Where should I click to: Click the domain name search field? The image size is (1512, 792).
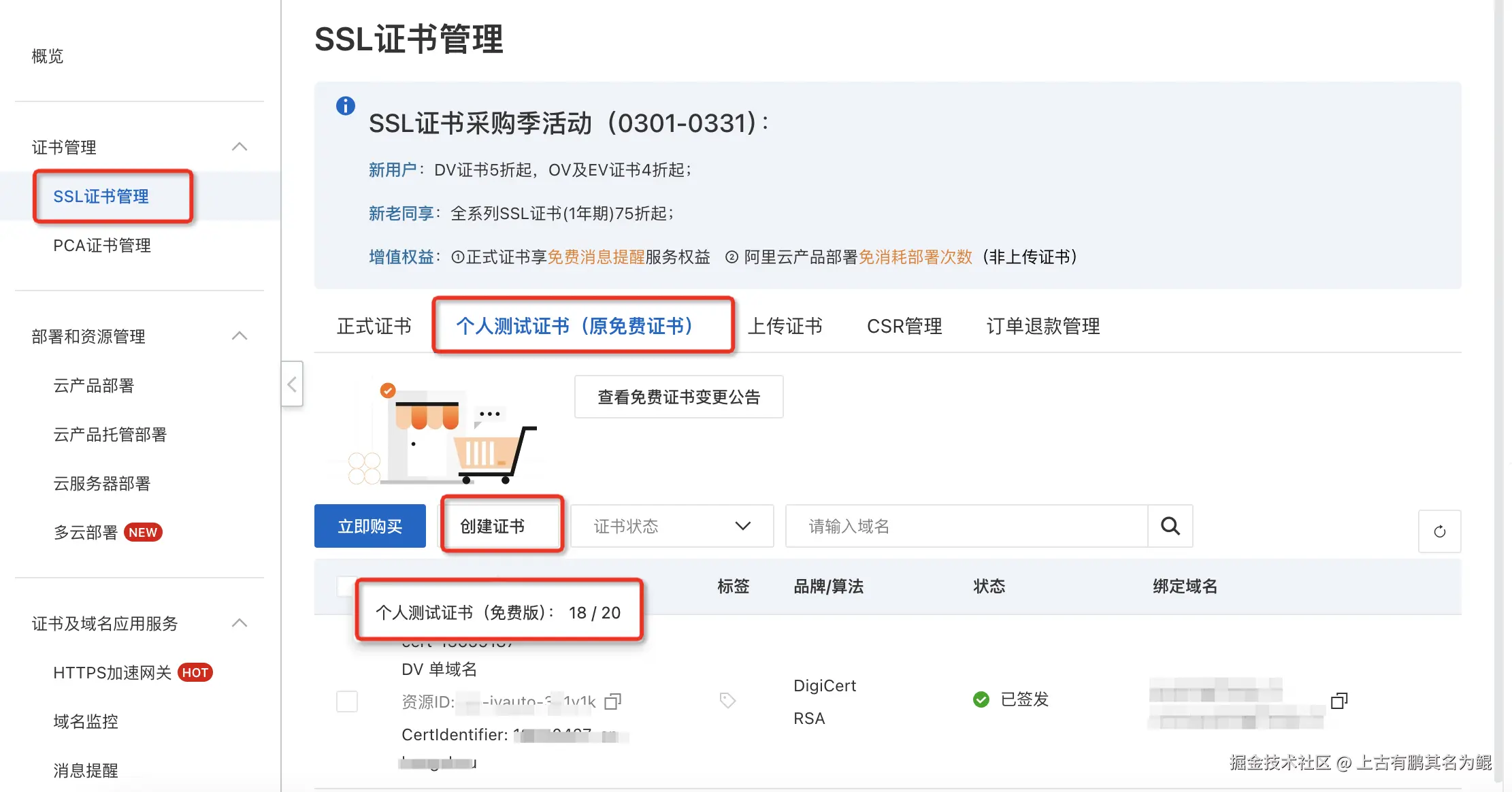pos(966,526)
